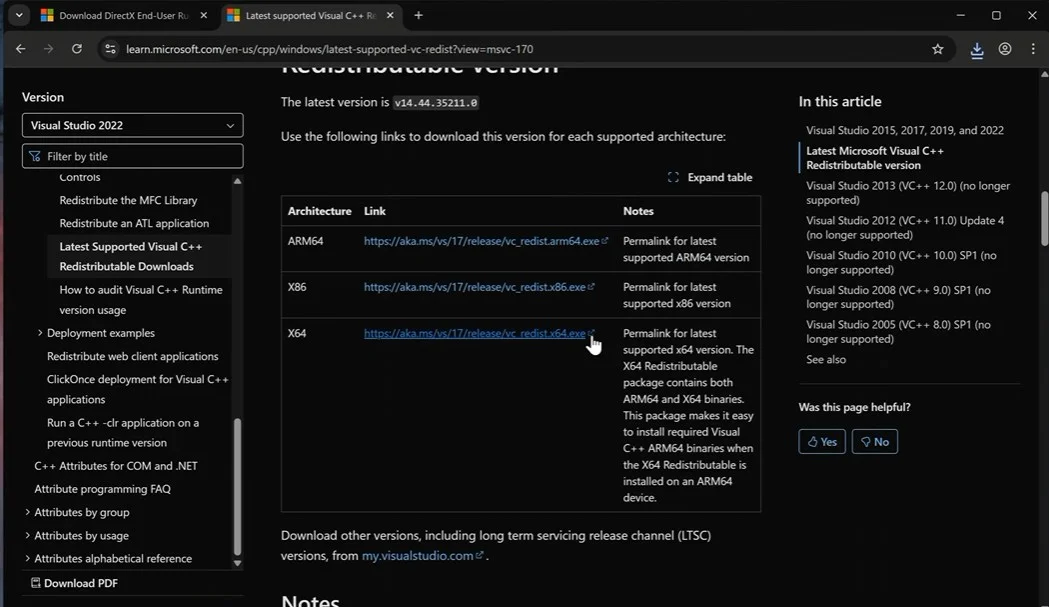This screenshot has width=1049, height=607.
Task: Open the browser profile icon
Action: click(1005, 49)
